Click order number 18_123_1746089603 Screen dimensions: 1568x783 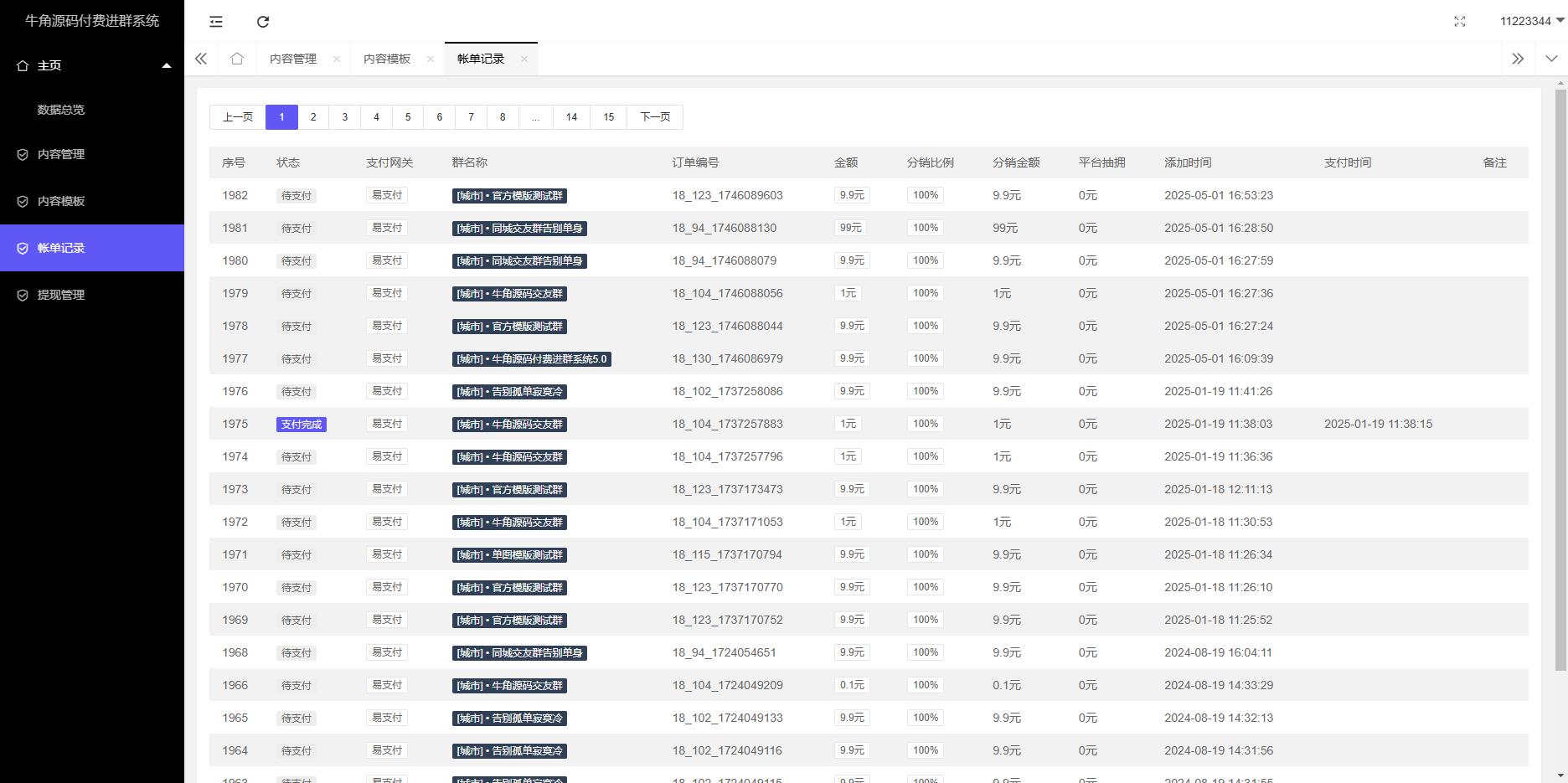click(x=728, y=195)
